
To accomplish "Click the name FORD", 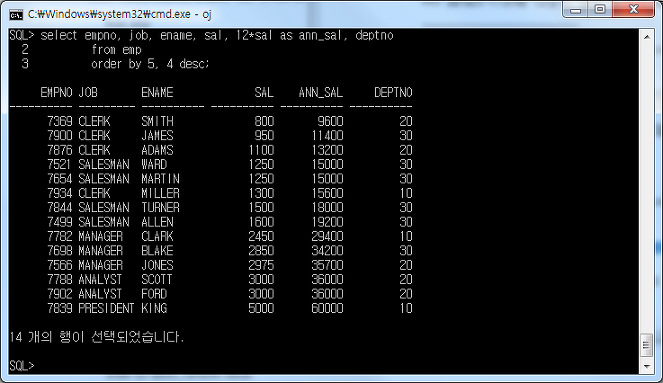I will pos(154,294).
